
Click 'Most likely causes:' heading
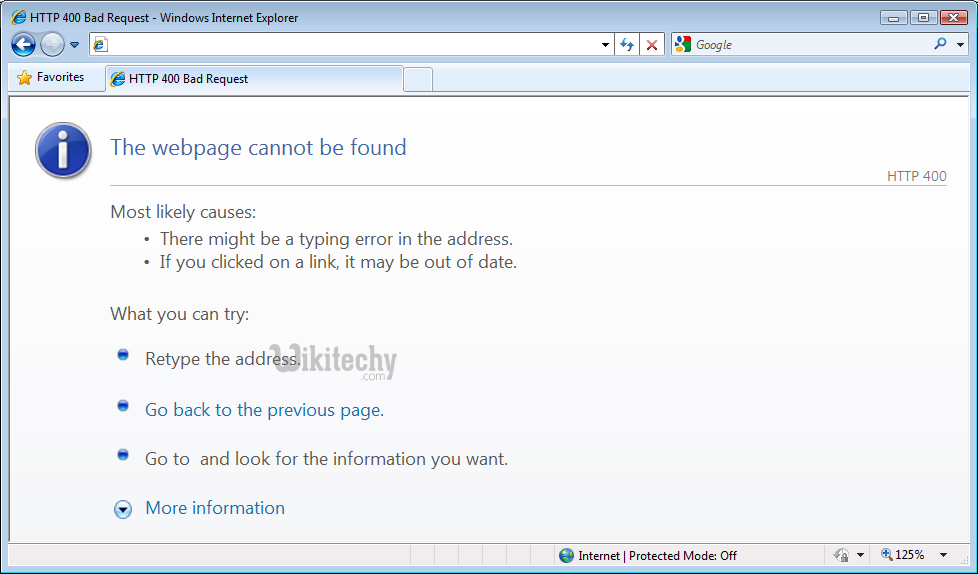pyautogui.click(x=183, y=212)
